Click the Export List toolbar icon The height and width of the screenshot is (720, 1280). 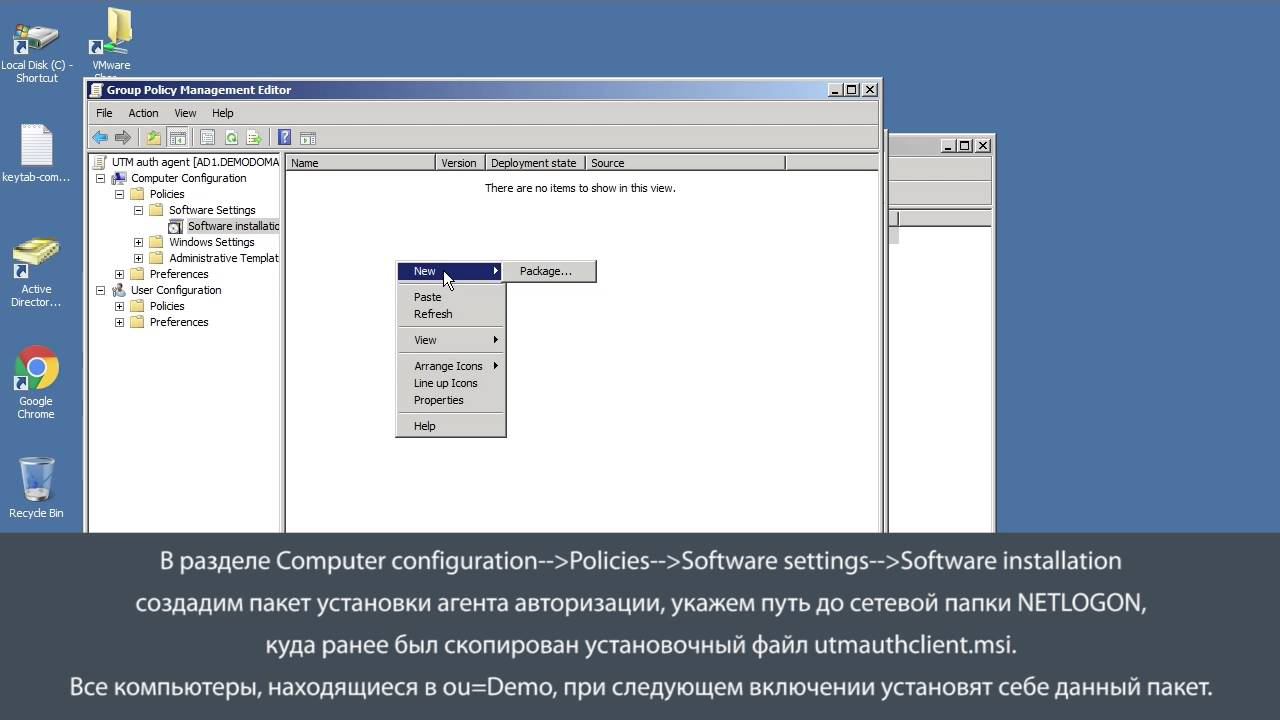click(254, 138)
